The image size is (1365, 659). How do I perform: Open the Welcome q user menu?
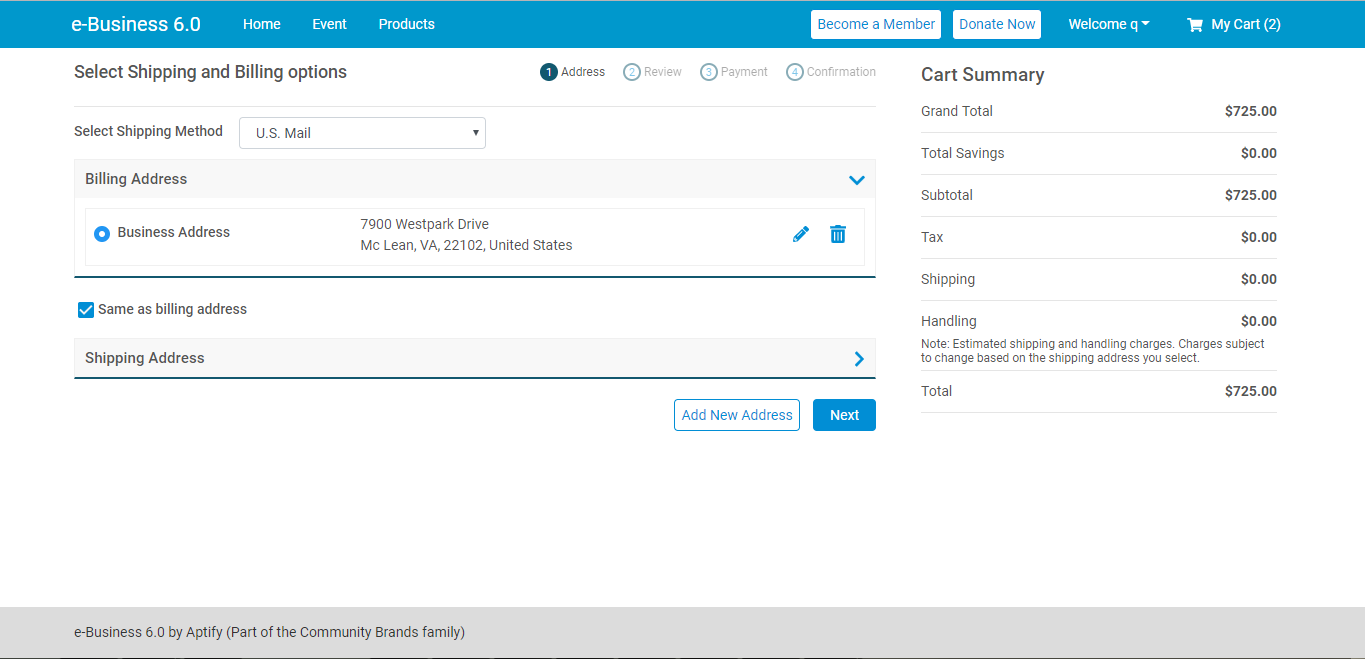pyautogui.click(x=1109, y=24)
